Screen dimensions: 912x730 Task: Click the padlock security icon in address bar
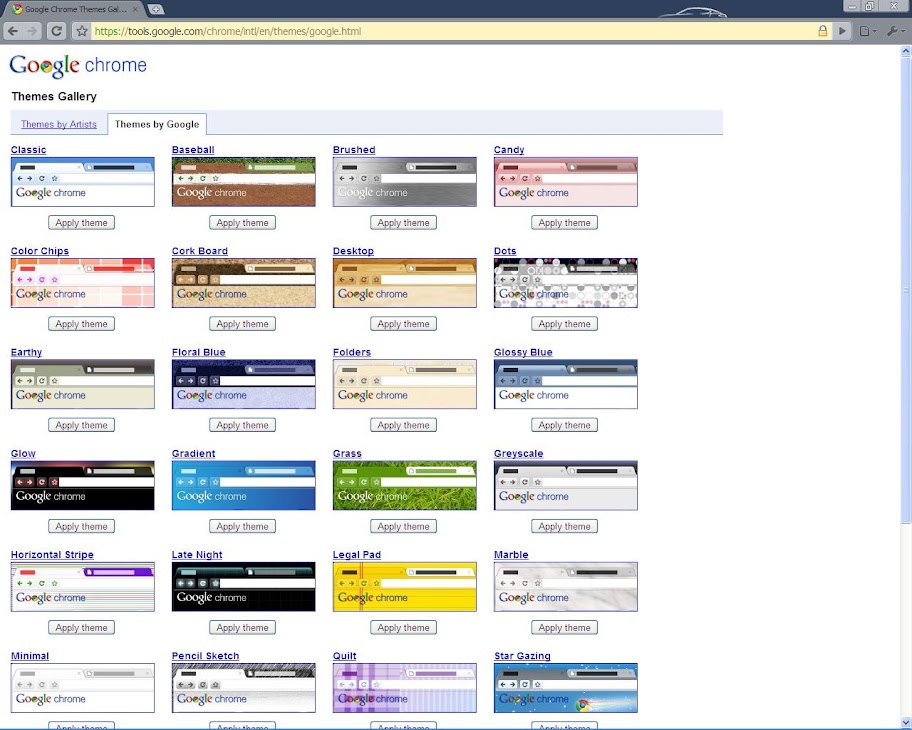click(x=822, y=31)
